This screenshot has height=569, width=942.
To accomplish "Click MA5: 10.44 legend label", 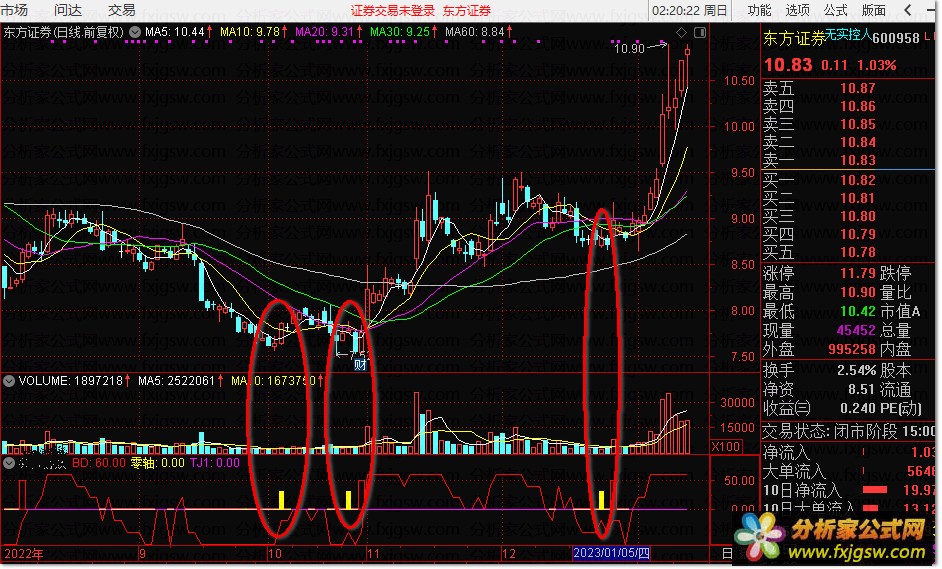I will pyautogui.click(x=175, y=32).
